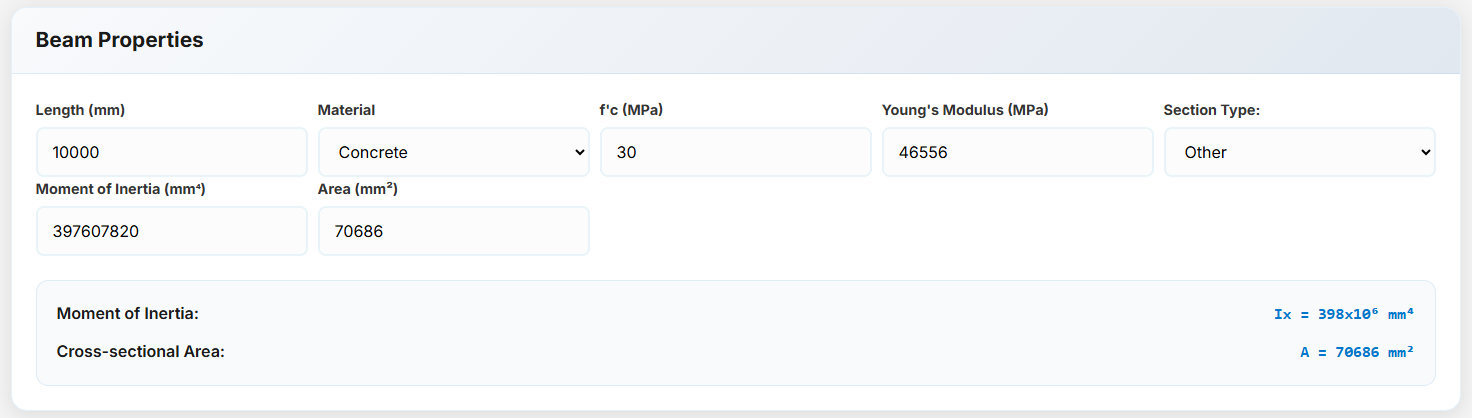Click "Cross-sectional Area:" in the results summary

(x=140, y=352)
